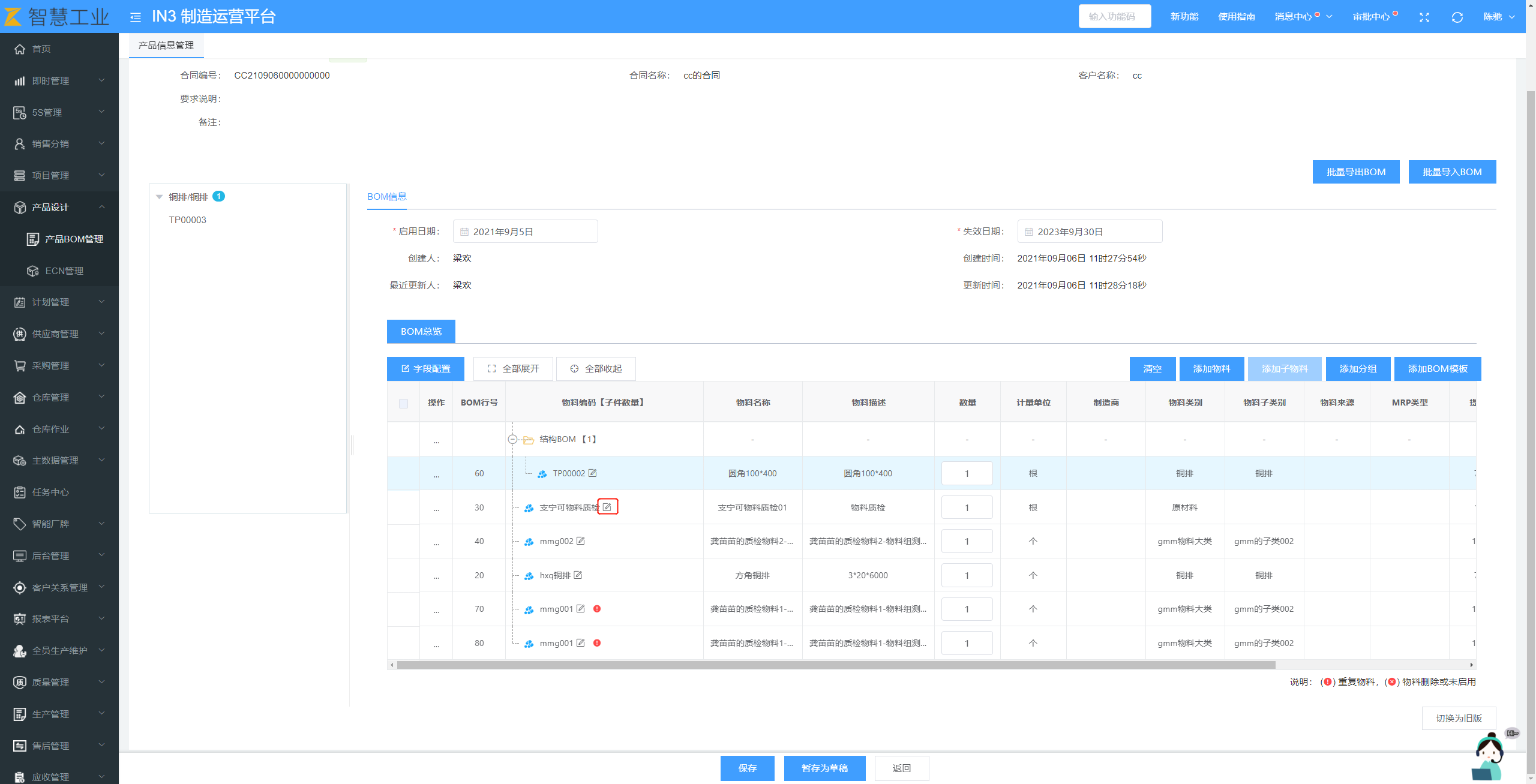Image resolution: width=1536 pixels, height=784 pixels.
Task: Click the fullscreen toggle icon in header
Action: point(1424,17)
